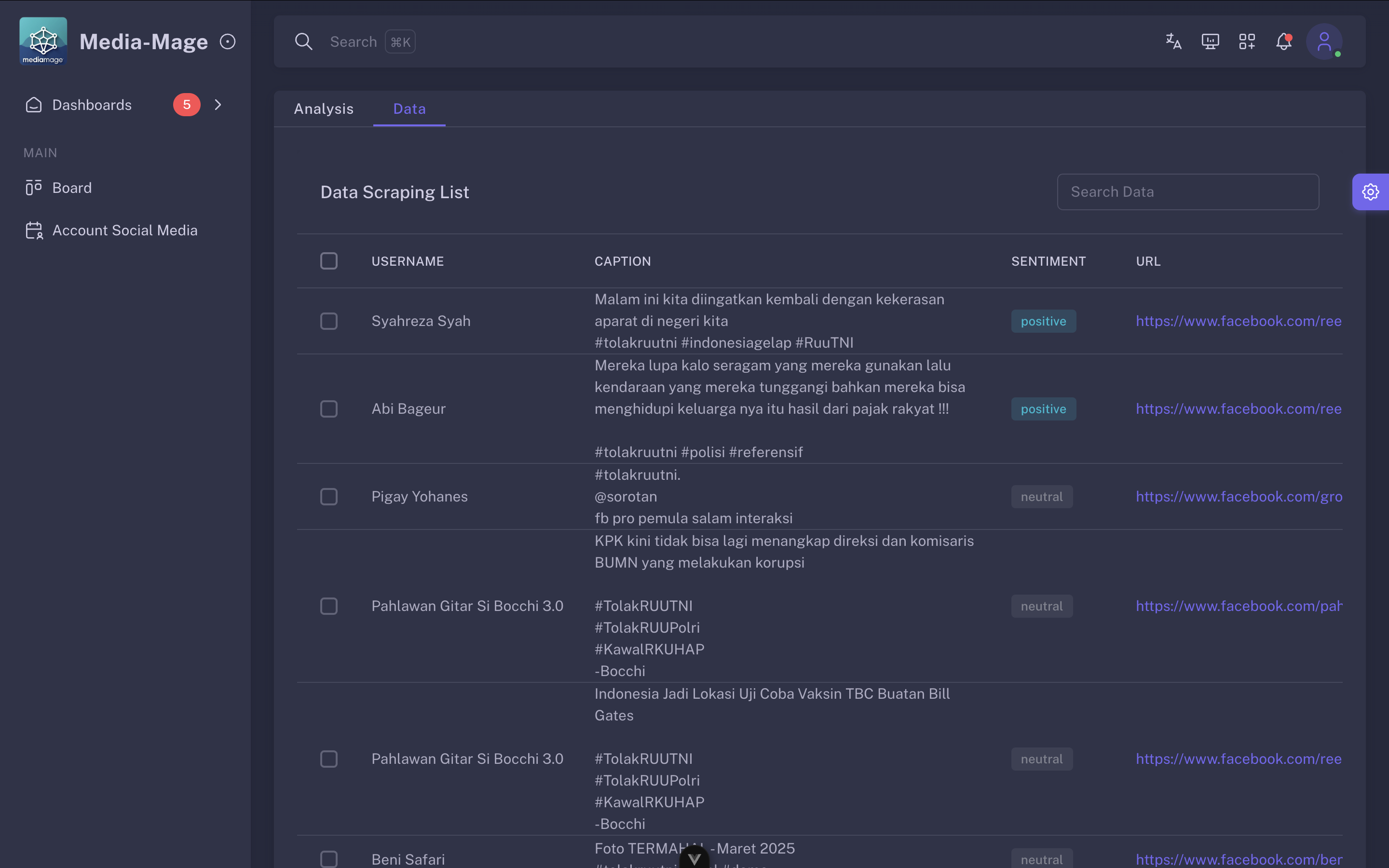This screenshot has height=868, width=1389.
Task: Open the apps grid shortcut icon
Action: tap(1247, 41)
